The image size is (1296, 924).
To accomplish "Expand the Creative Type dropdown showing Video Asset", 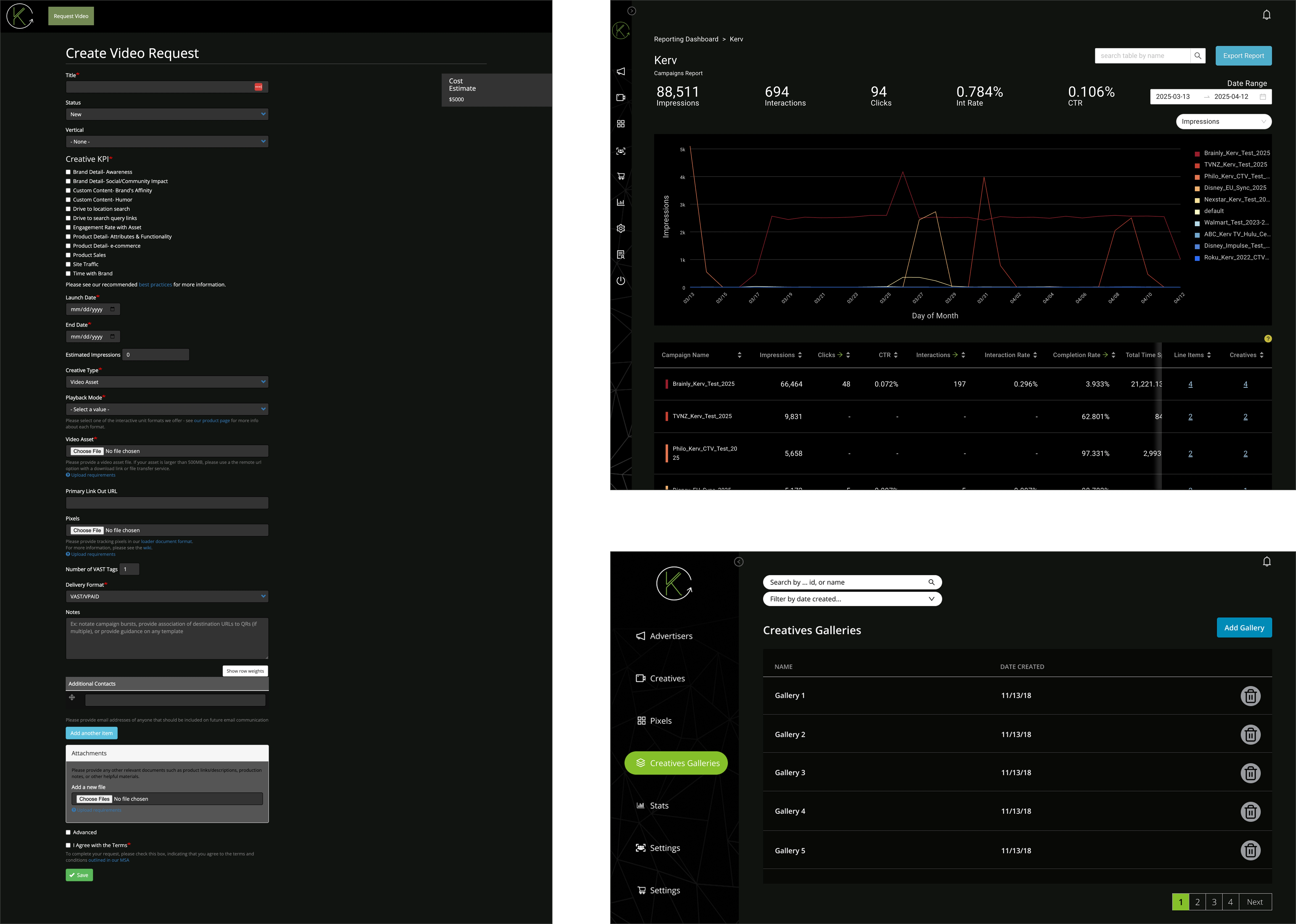I will [167, 382].
